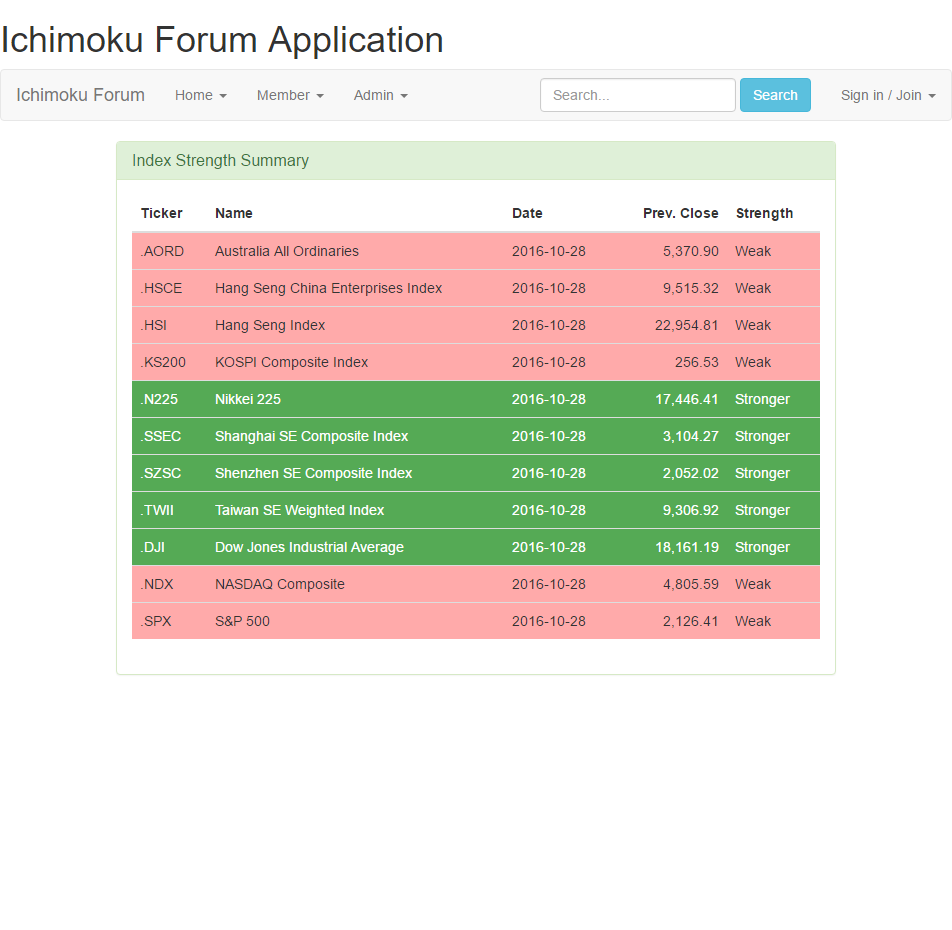Click the .SZSC ticker cell
Screen dimensions: 952x930
[x=161, y=473]
